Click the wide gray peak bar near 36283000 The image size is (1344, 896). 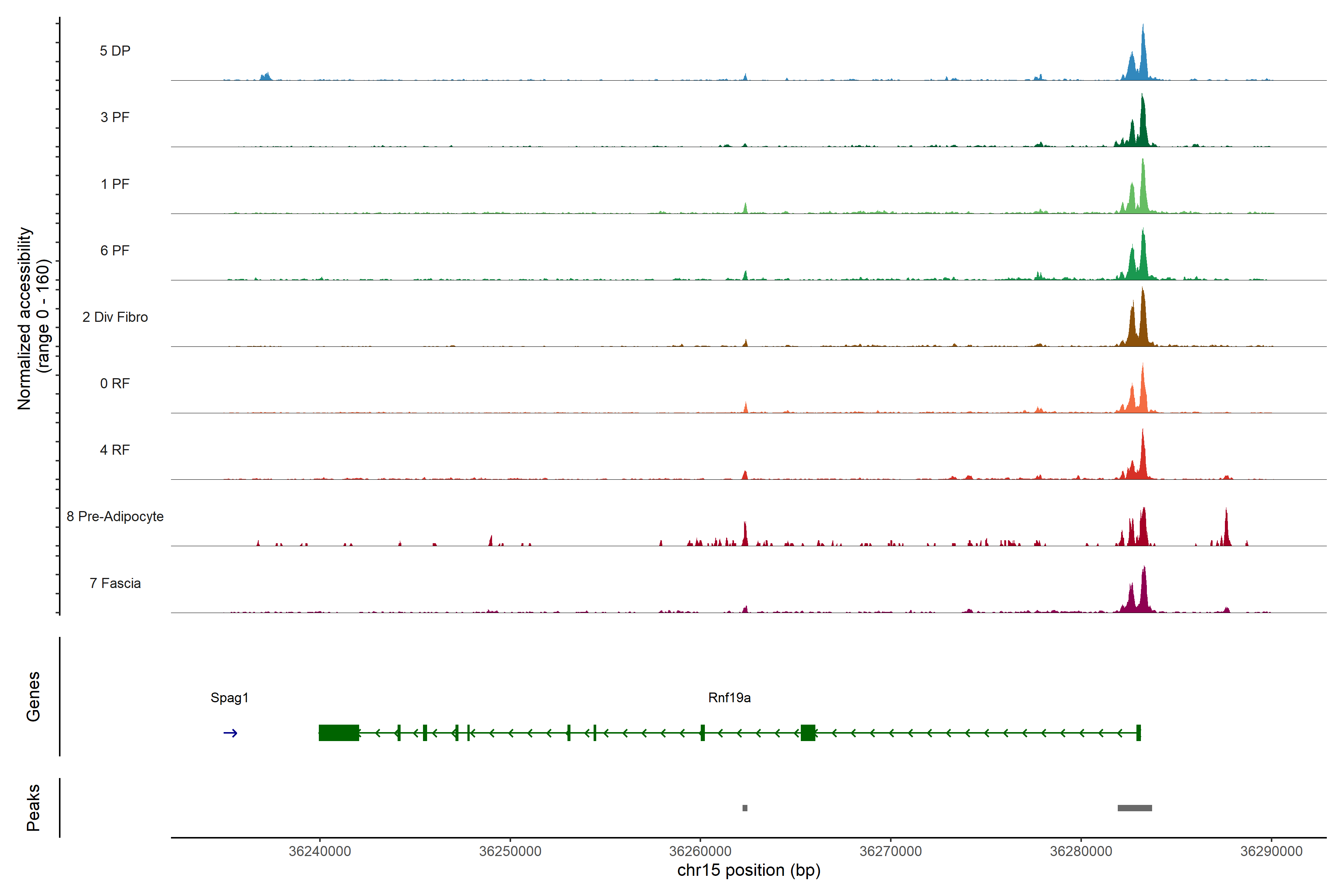tap(1134, 808)
